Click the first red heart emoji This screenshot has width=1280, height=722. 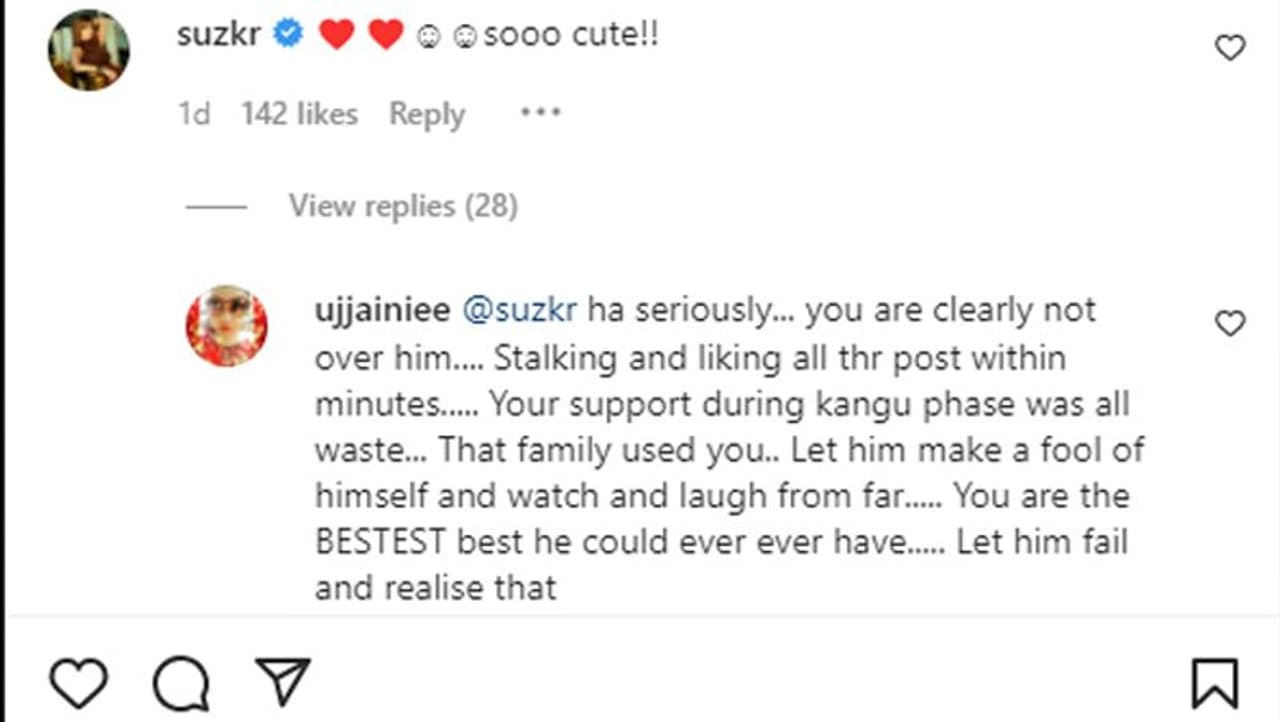[x=337, y=35]
